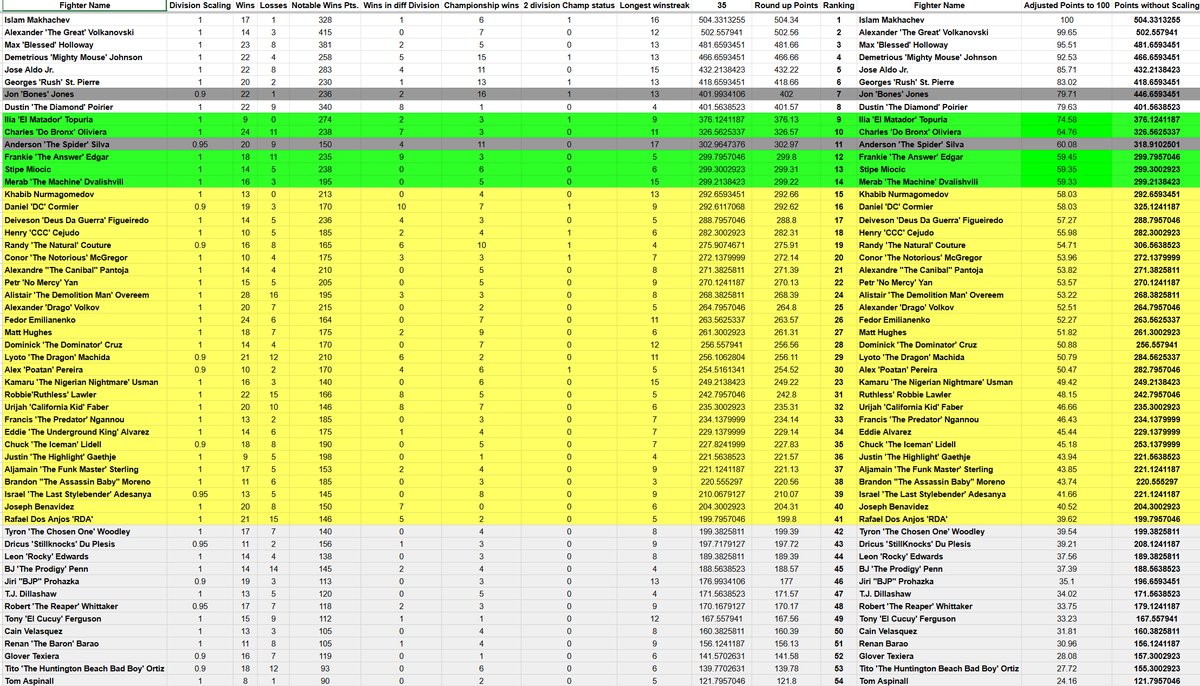Viewport: 1200px width, 686px height.
Task: Select the Championship wins column header
Action: (x=482, y=6)
